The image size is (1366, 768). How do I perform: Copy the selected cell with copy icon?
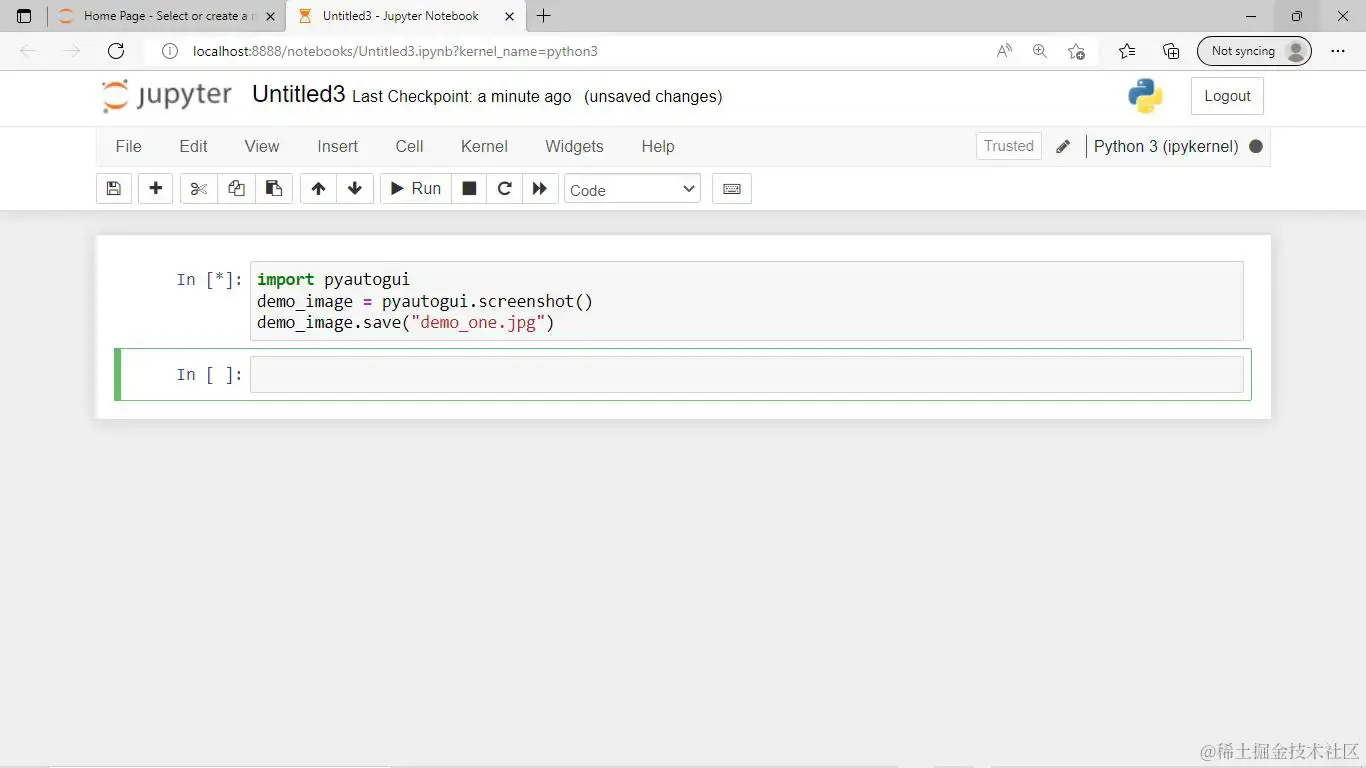click(x=236, y=188)
